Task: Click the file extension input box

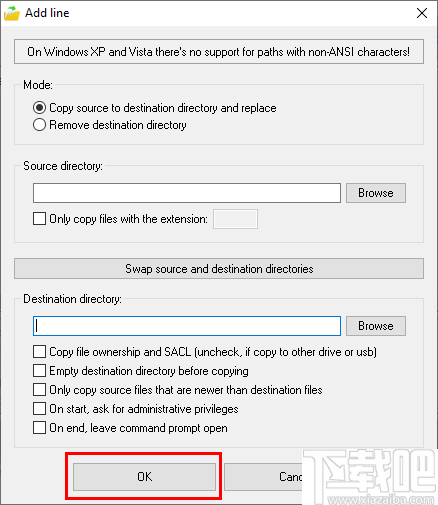Action: point(235,219)
